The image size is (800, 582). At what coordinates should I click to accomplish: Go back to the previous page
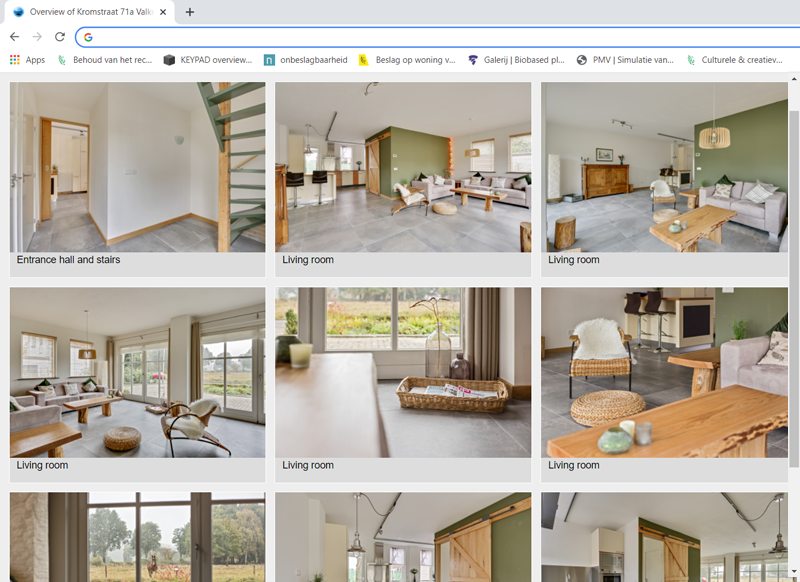tap(14, 37)
